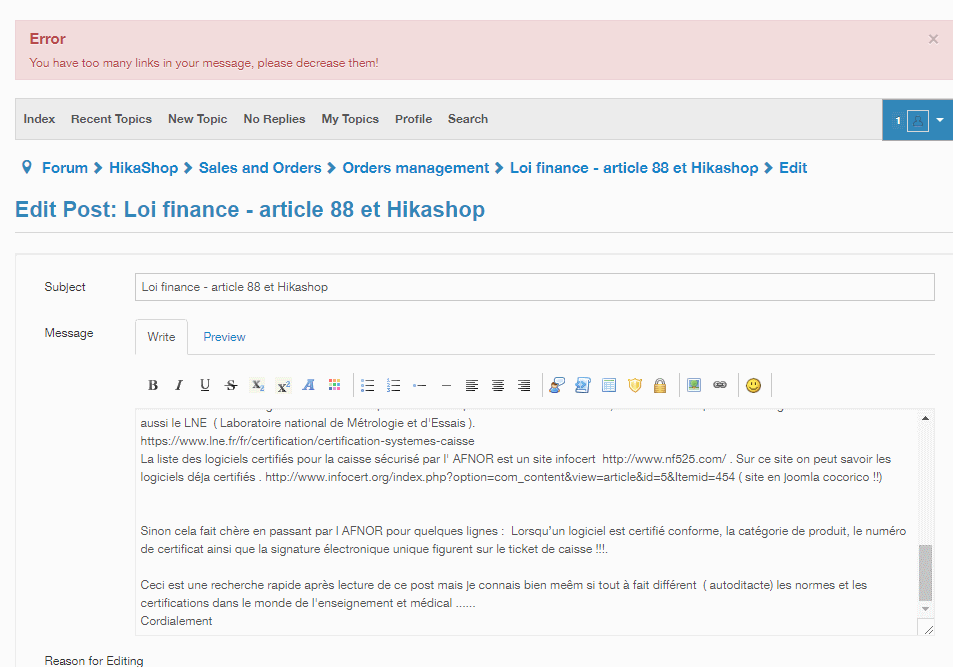Click the 'too many links' error text
This screenshot has height=667, width=953.
[204, 63]
